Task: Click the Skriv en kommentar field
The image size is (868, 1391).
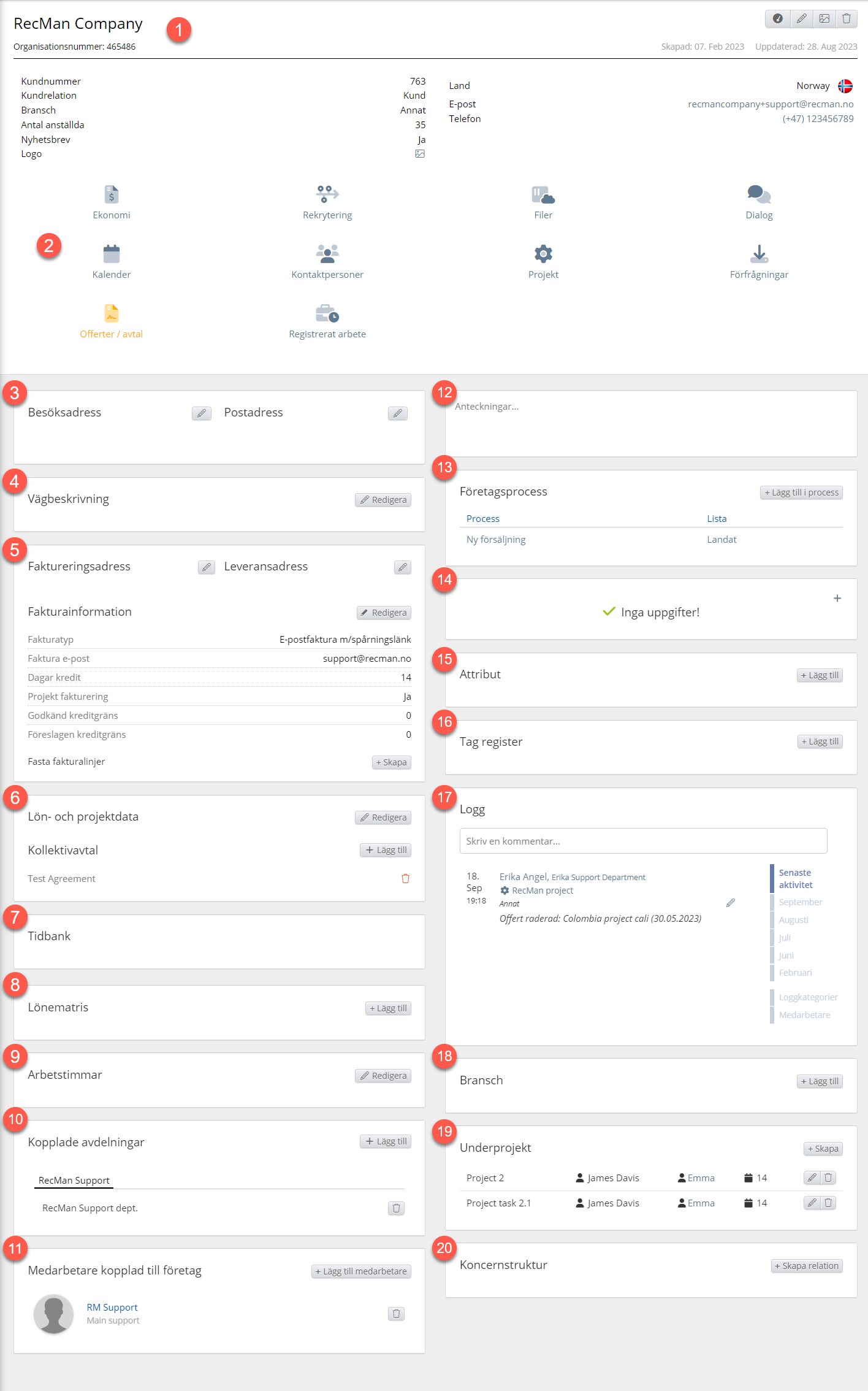Action: [x=643, y=841]
